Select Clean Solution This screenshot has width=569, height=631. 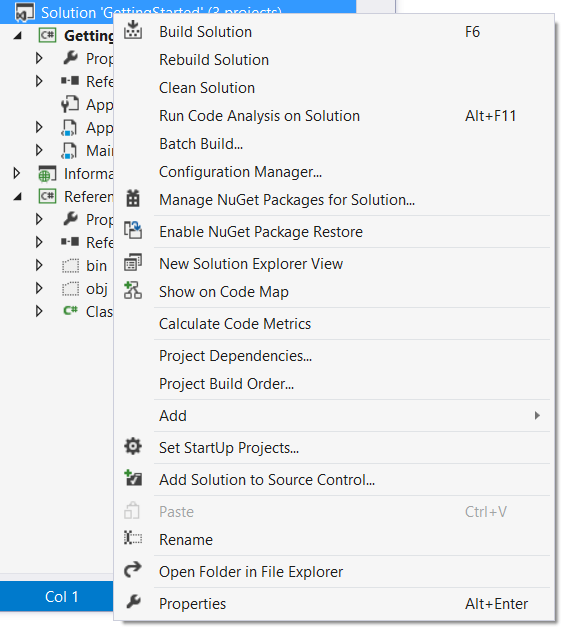334,88
